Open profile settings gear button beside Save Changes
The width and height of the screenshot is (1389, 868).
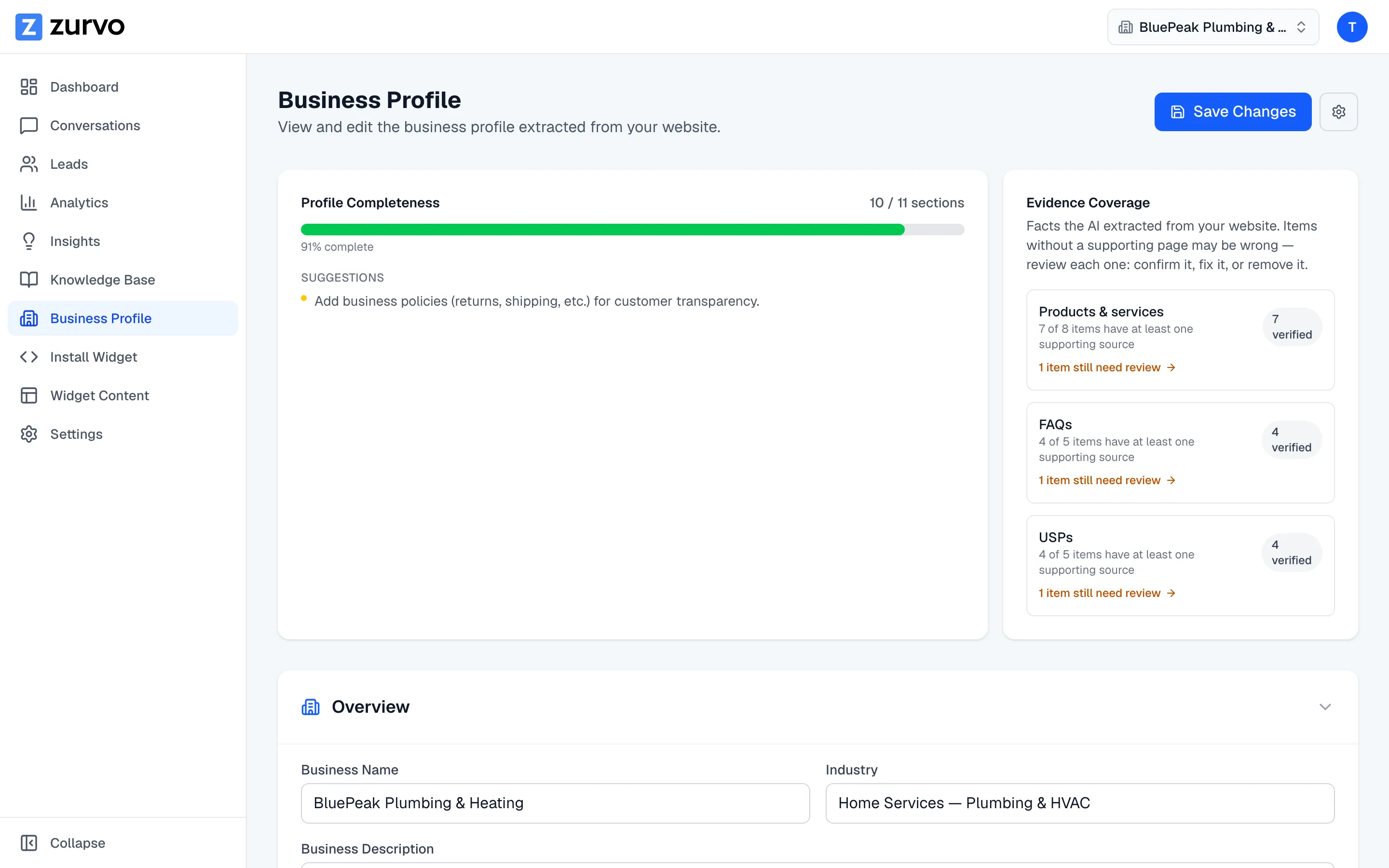pyautogui.click(x=1338, y=112)
